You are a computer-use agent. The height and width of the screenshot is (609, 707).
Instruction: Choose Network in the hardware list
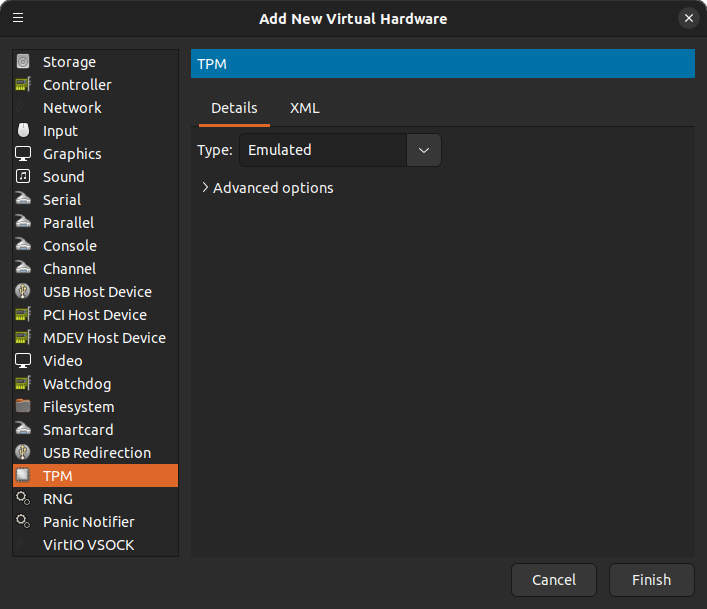tap(72, 108)
